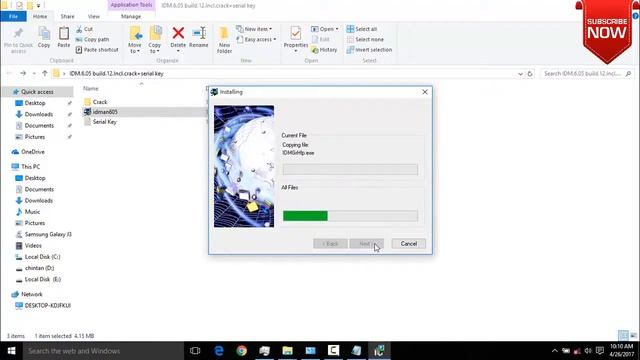Open File Explorer from taskbar

(287, 351)
